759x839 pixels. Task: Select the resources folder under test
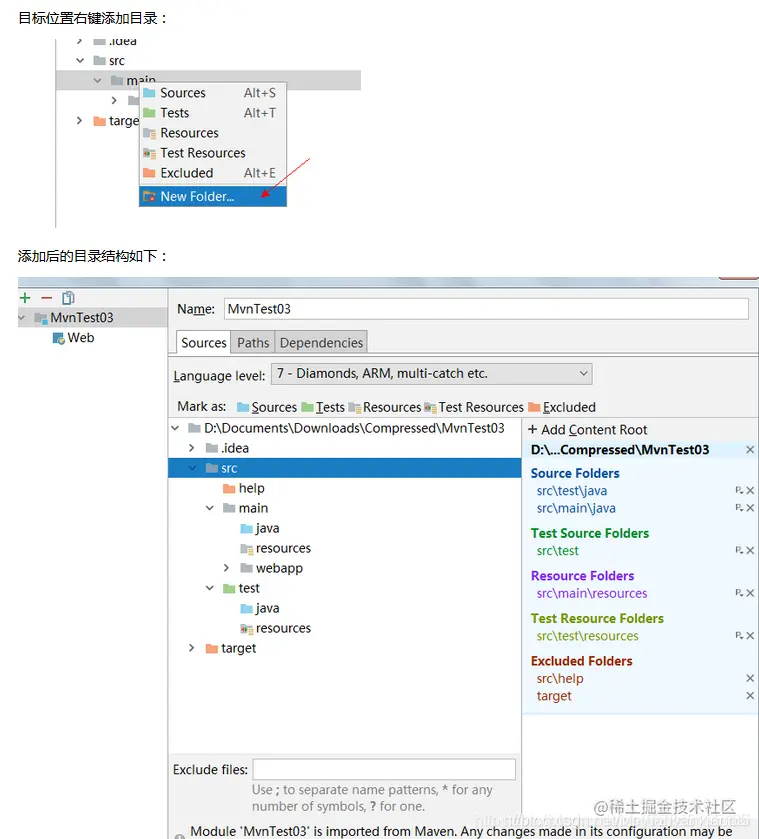(275, 628)
